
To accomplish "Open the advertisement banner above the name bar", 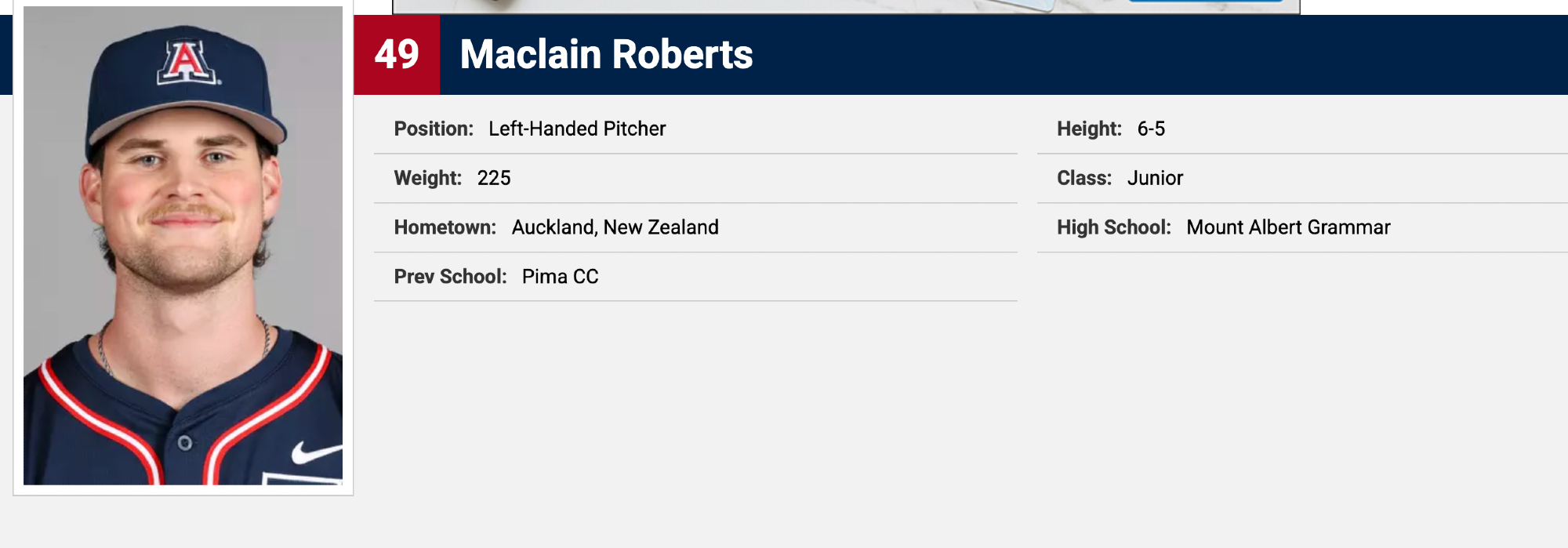I will pos(845,6).
